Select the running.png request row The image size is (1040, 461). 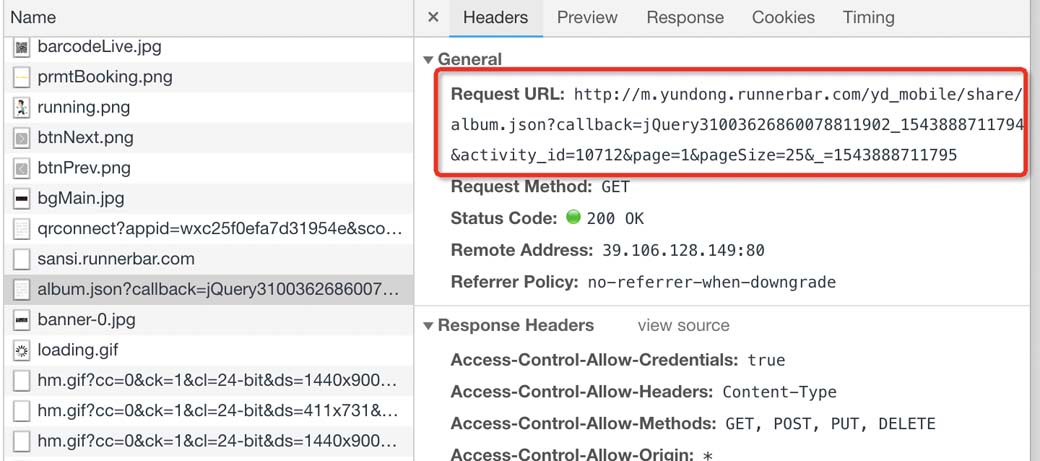click(x=208, y=107)
